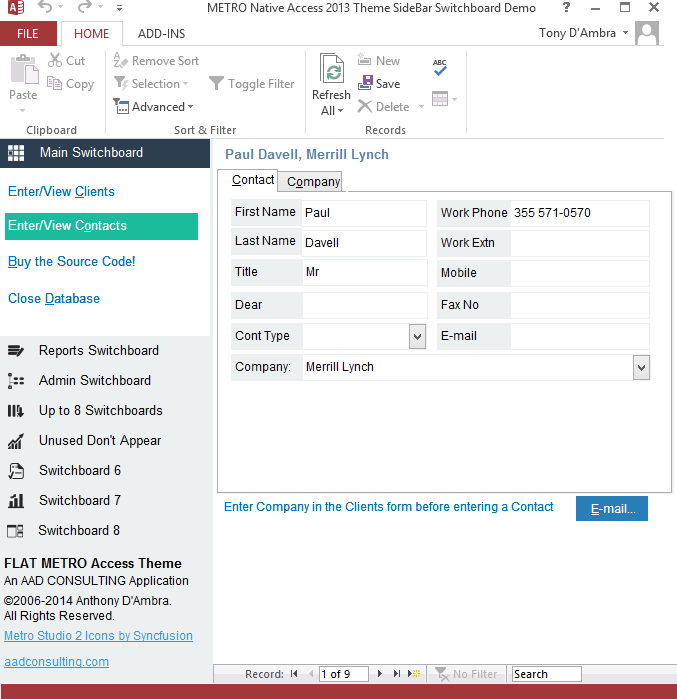Click the empty Dear field

365,305
